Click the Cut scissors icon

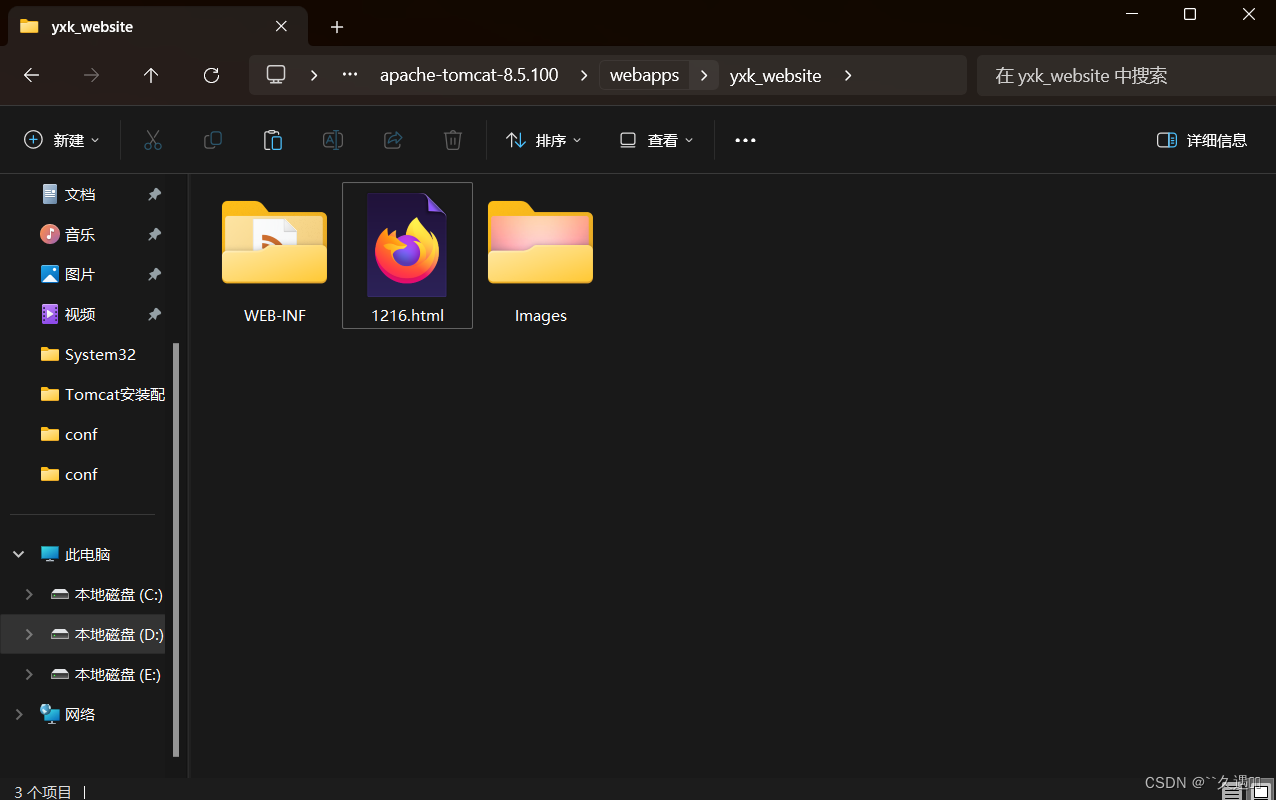click(x=153, y=141)
